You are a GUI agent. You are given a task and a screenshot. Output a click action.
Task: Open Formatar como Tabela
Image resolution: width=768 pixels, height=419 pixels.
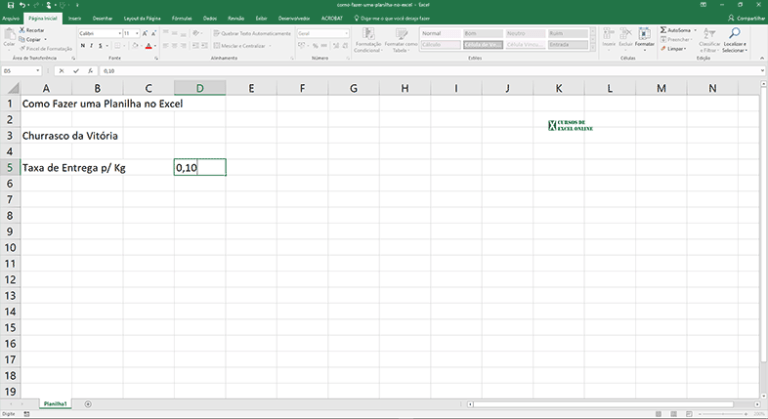(401, 40)
